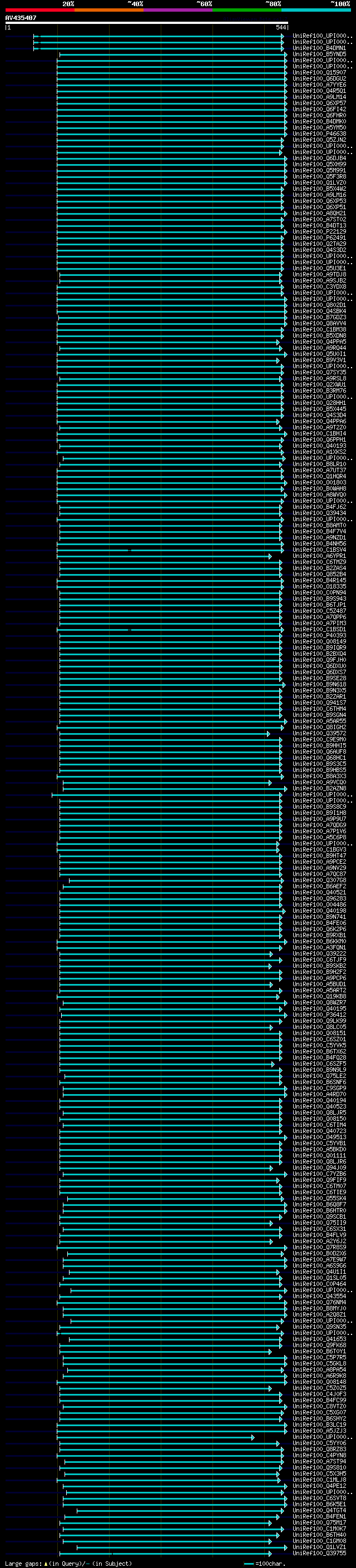
Task: Click the green ~80% identity legend segment
Action: tap(247, 10)
